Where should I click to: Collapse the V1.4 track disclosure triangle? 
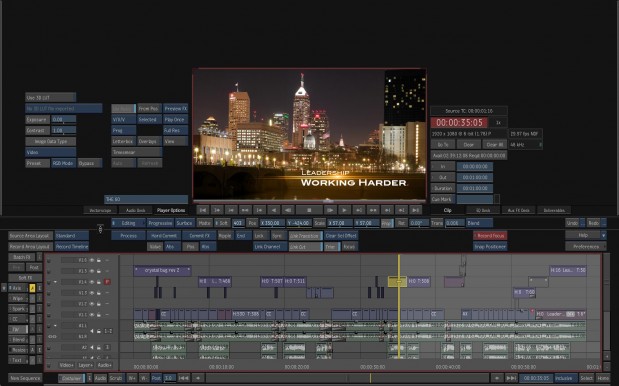click(x=55, y=282)
